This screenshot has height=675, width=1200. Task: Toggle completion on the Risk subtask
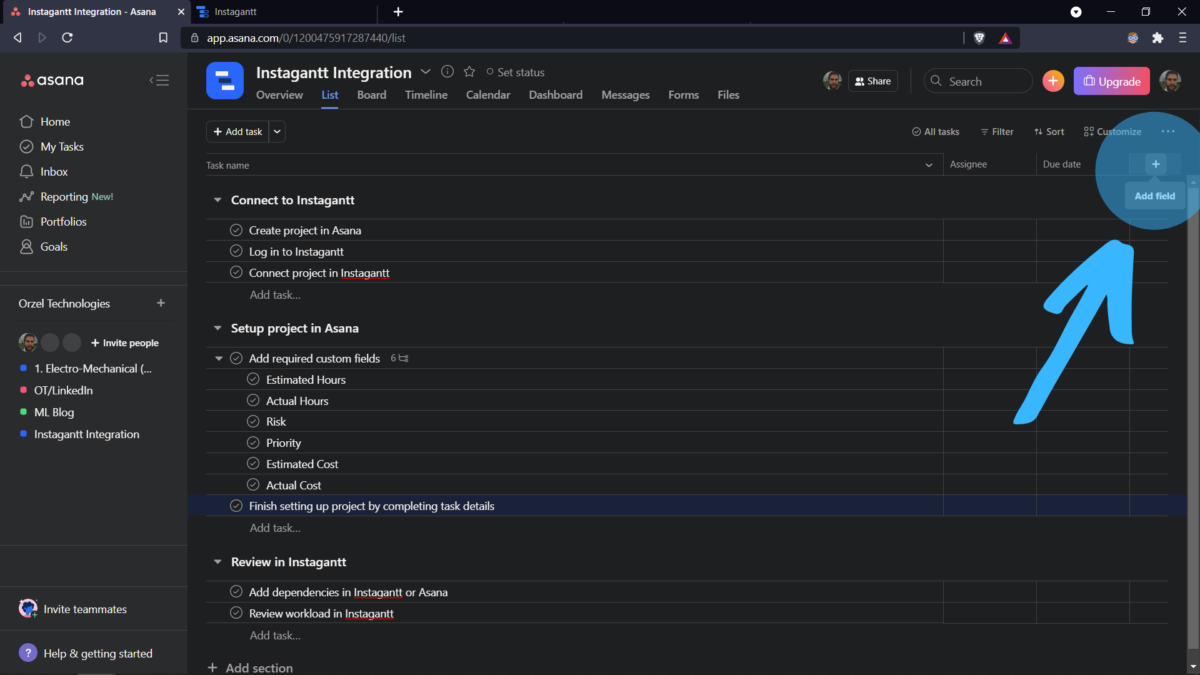pos(252,421)
